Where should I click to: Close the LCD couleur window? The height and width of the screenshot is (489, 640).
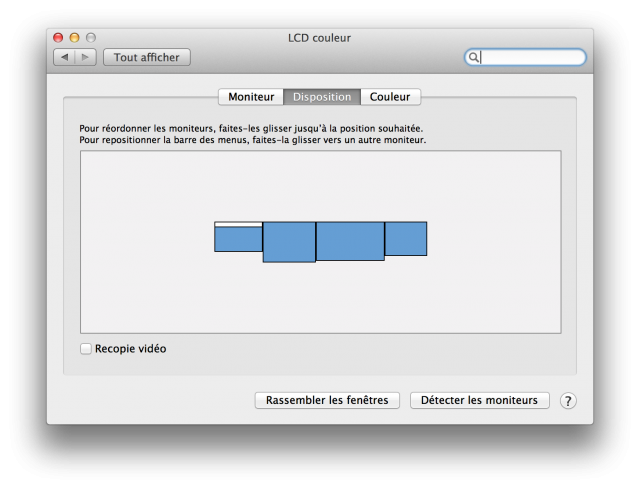point(58,38)
